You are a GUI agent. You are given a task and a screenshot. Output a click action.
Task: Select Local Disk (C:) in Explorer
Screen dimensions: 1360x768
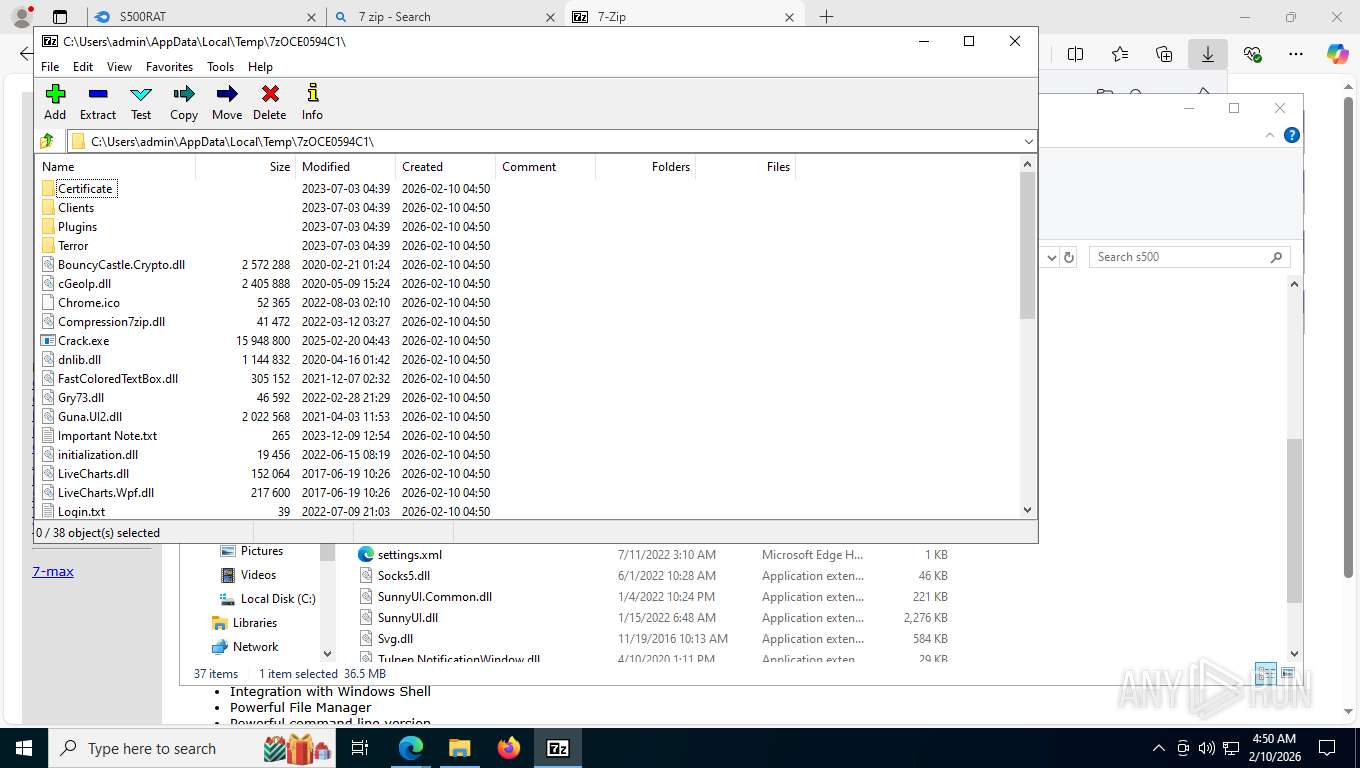pyautogui.click(x=266, y=599)
